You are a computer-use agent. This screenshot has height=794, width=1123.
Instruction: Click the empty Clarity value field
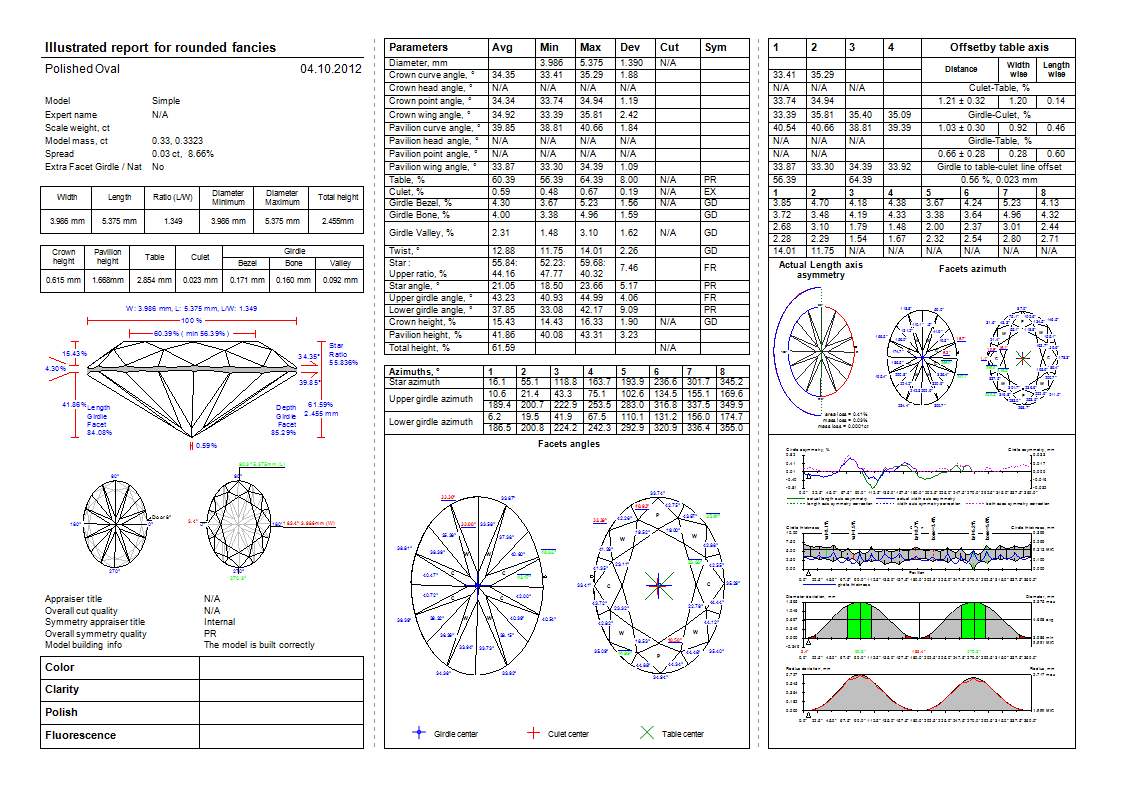[281, 690]
